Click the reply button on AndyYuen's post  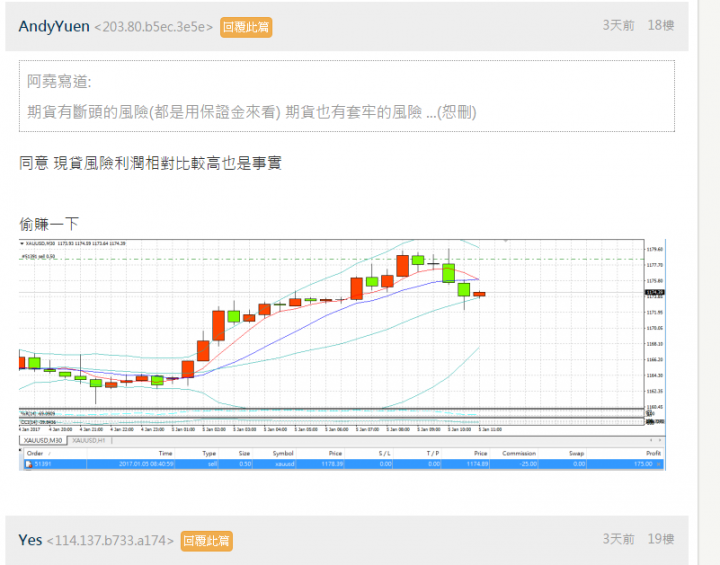pyautogui.click(x=246, y=27)
